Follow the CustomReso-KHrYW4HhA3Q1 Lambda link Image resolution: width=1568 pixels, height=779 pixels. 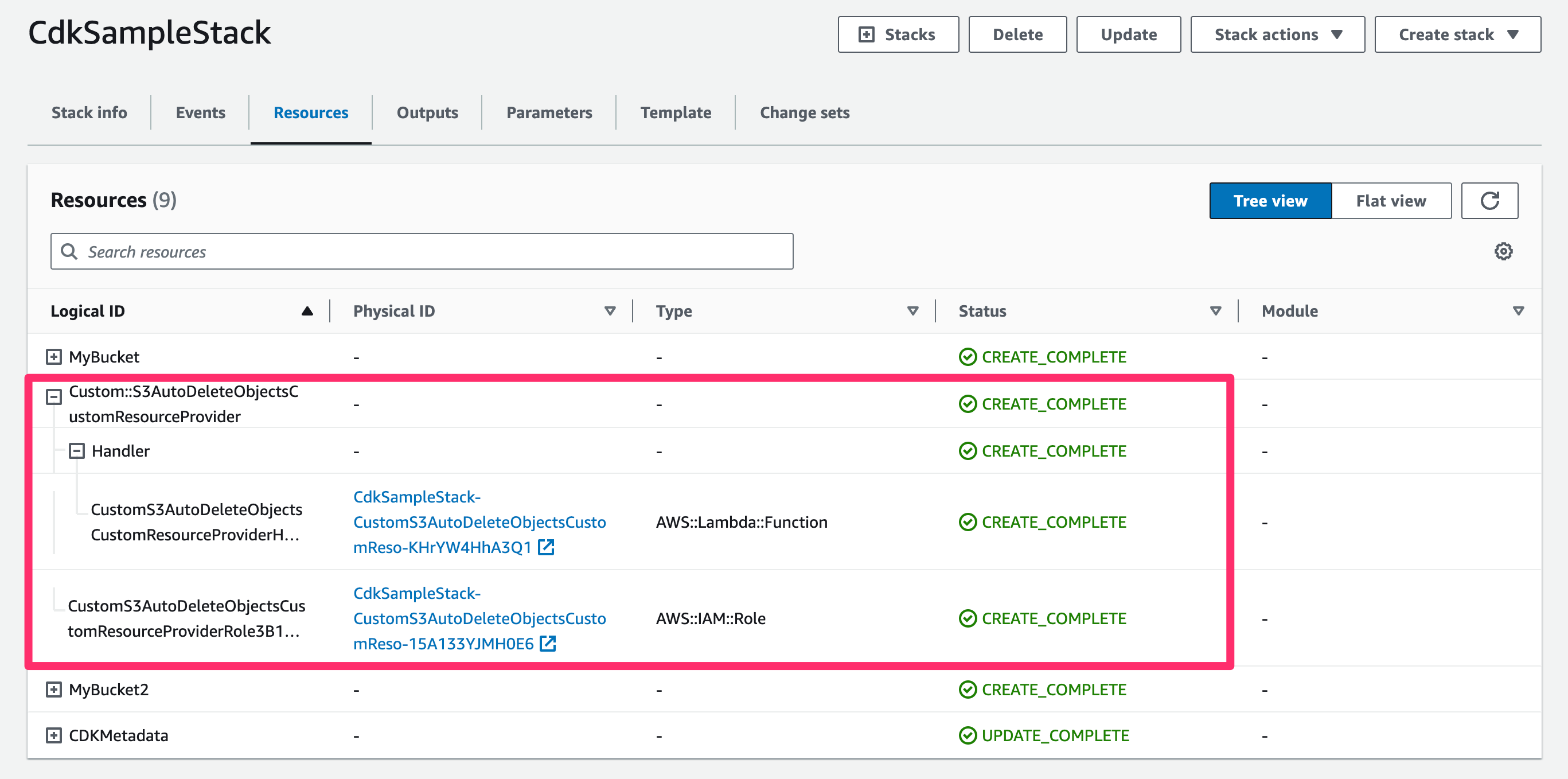point(469,521)
